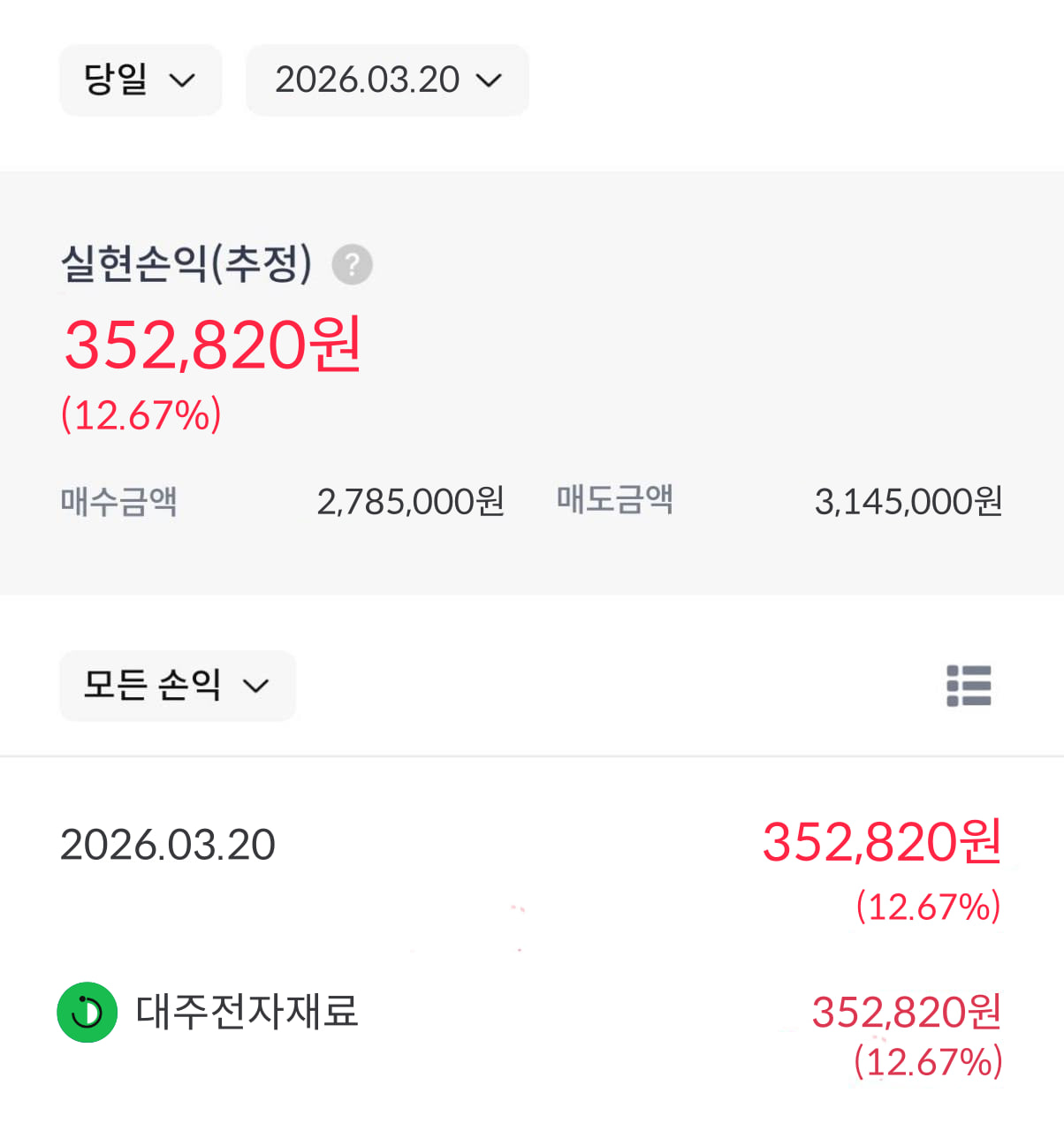
Task: Click the 매도금액 label
Action: 615,499
